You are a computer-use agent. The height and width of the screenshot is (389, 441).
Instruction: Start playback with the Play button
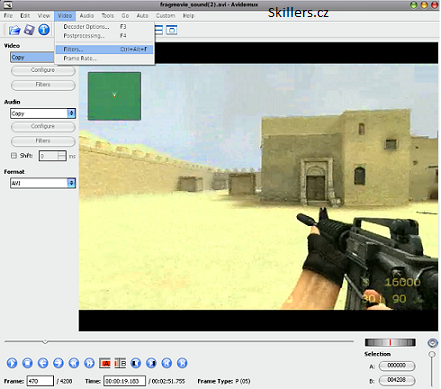12,363
